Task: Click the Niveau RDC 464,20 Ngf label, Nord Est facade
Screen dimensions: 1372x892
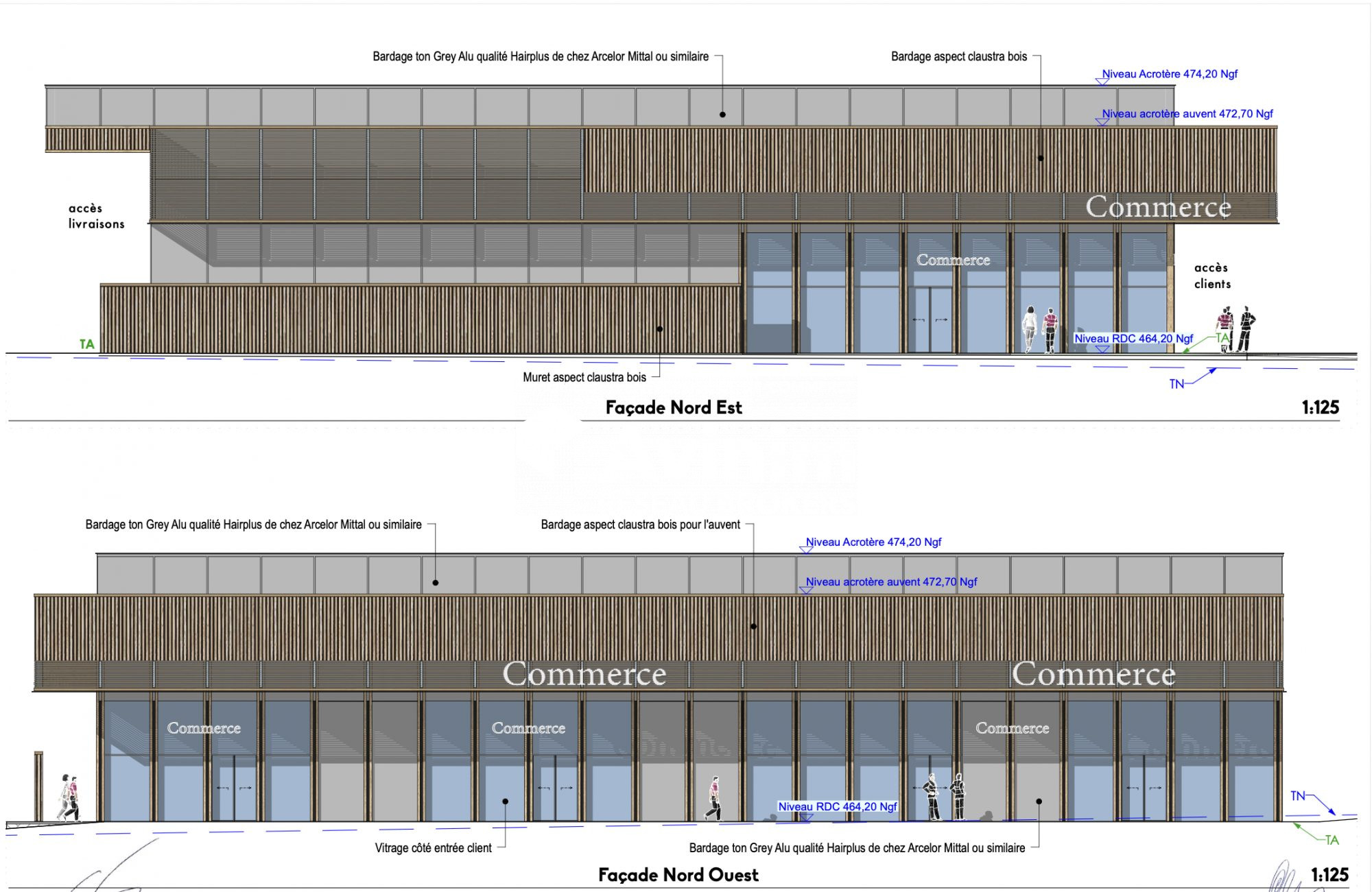Action: point(1133,339)
